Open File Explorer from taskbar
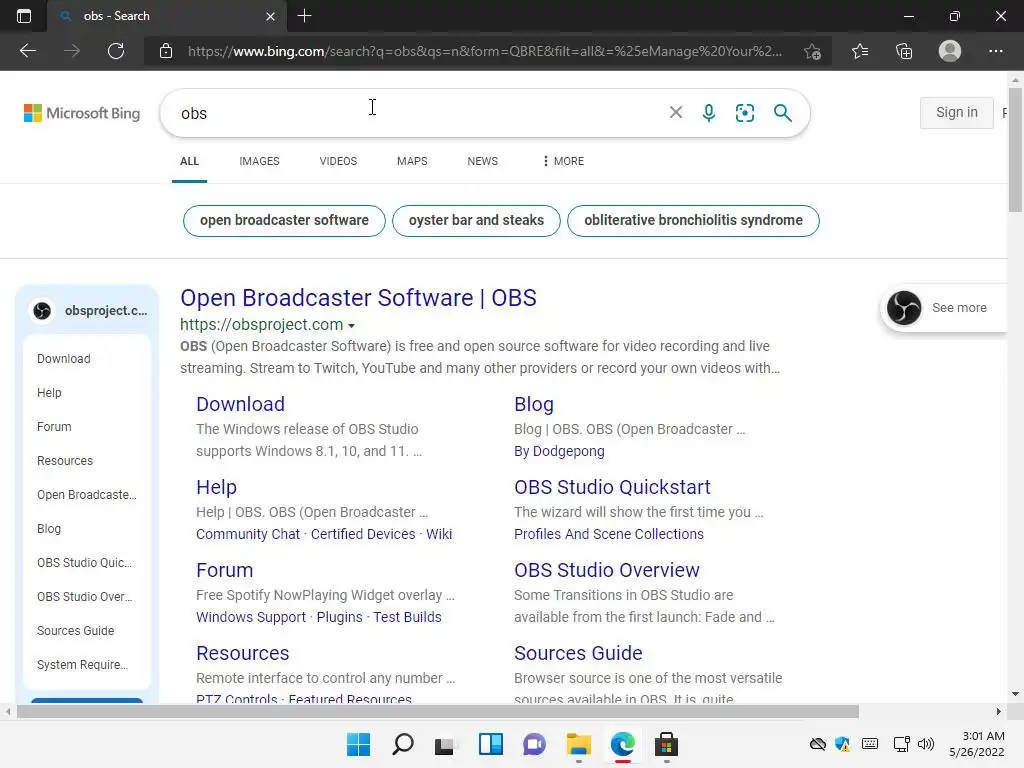The height and width of the screenshot is (768, 1024). [579, 744]
